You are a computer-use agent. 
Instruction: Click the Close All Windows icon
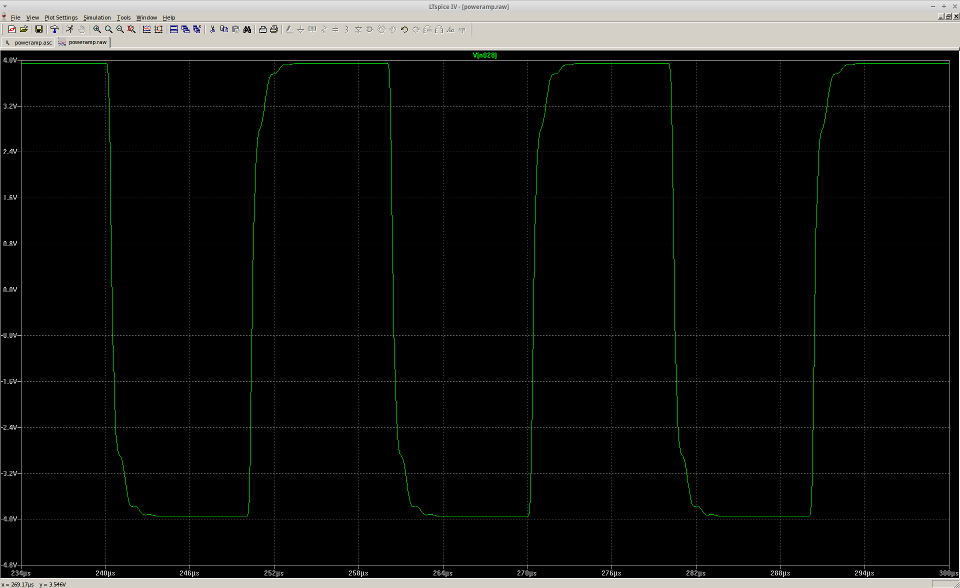pyautogui.click(x=197, y=29)
